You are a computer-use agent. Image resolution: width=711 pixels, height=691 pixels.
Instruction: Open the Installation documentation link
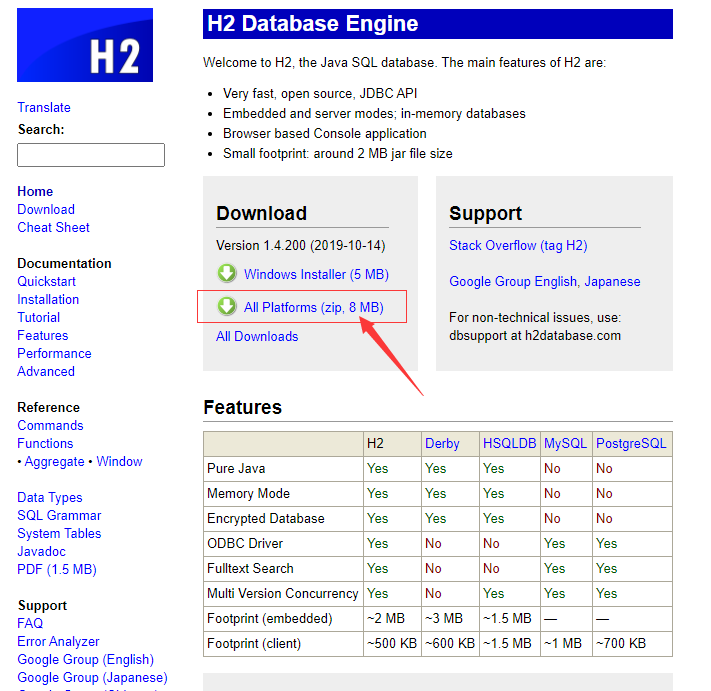pyautogui.click(x=48, y=299)
